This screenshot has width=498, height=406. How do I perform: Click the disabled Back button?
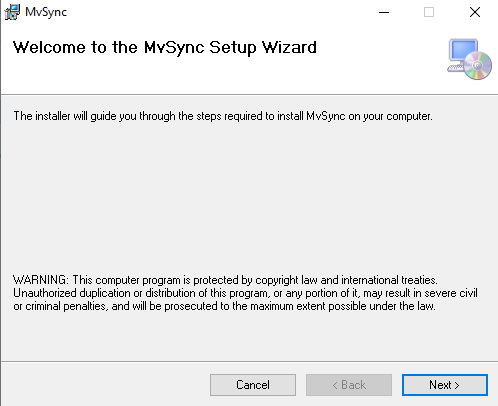point(349,385)
